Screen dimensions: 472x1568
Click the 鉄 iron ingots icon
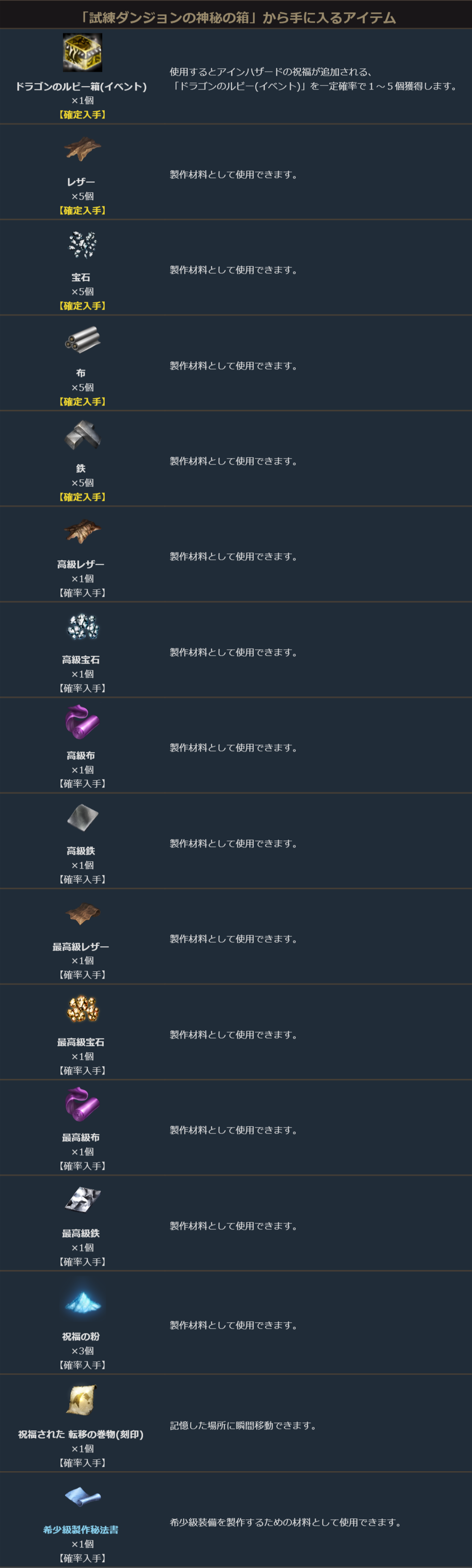(82, 435)
